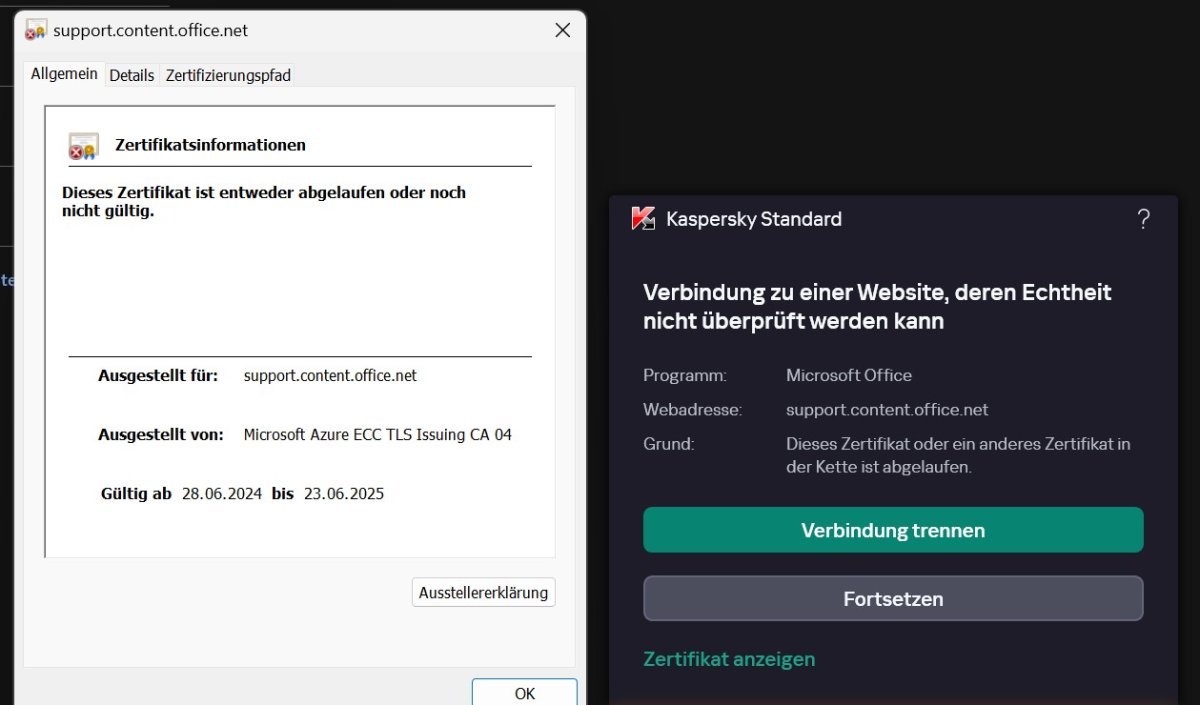
Task: Open the Details tab
Action: coord(132,75)
